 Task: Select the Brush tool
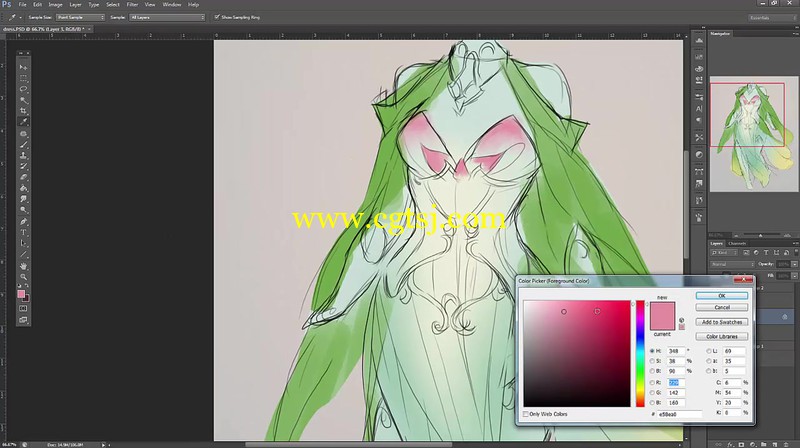click(x=23, y=144)
